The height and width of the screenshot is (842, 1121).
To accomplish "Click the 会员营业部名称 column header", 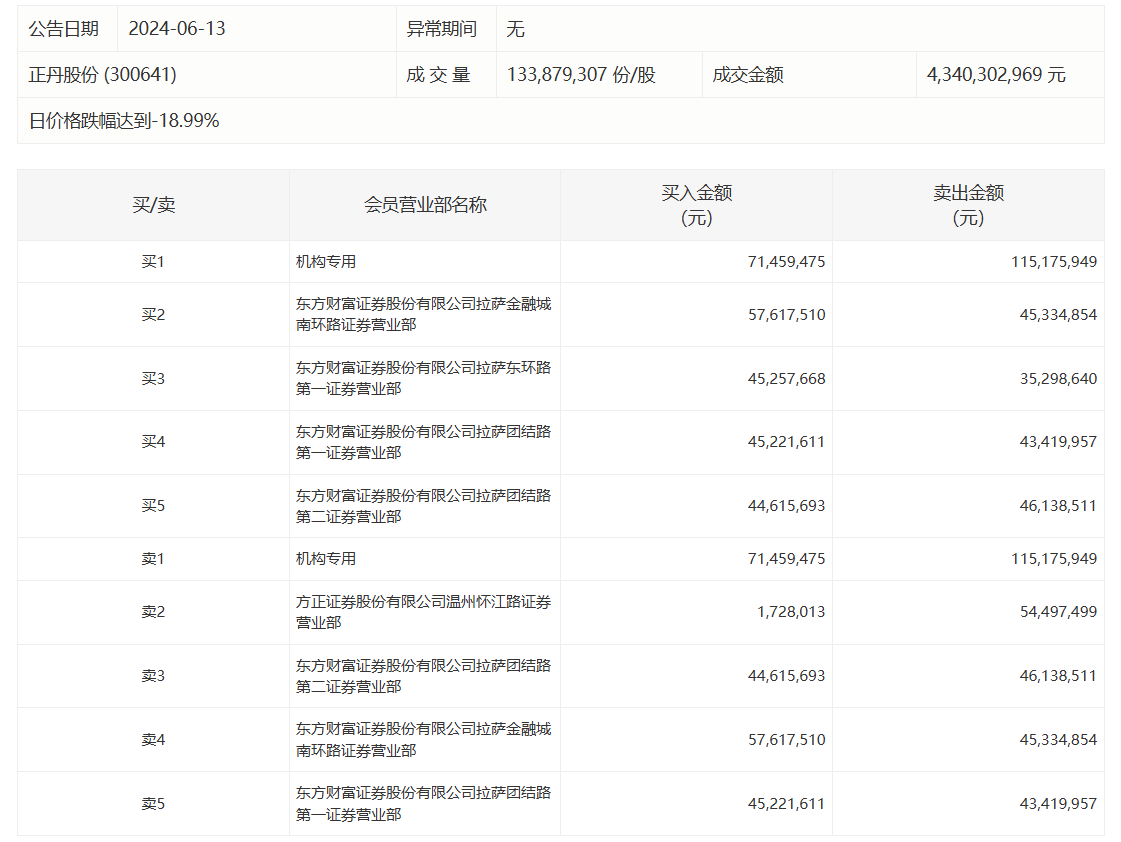I will pos(425,205).
